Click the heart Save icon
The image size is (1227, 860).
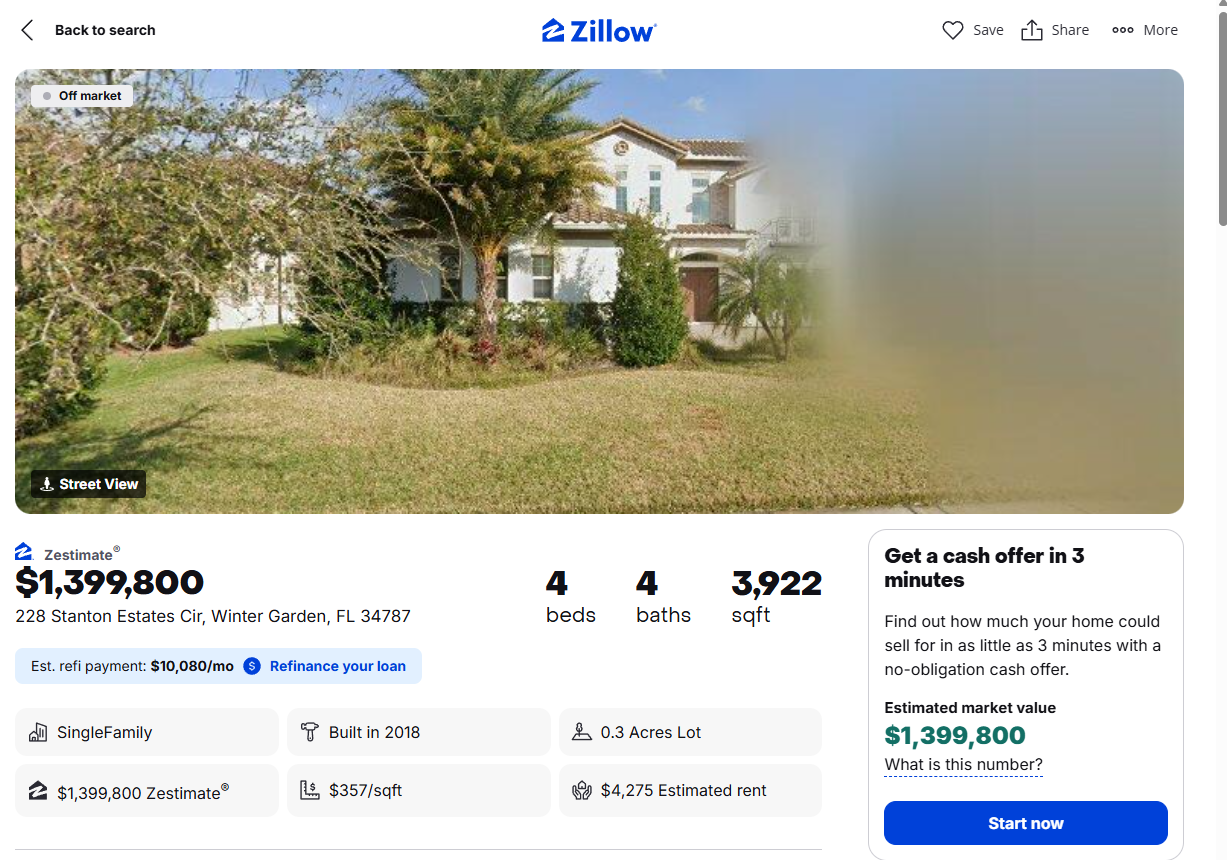pos(952,30)
